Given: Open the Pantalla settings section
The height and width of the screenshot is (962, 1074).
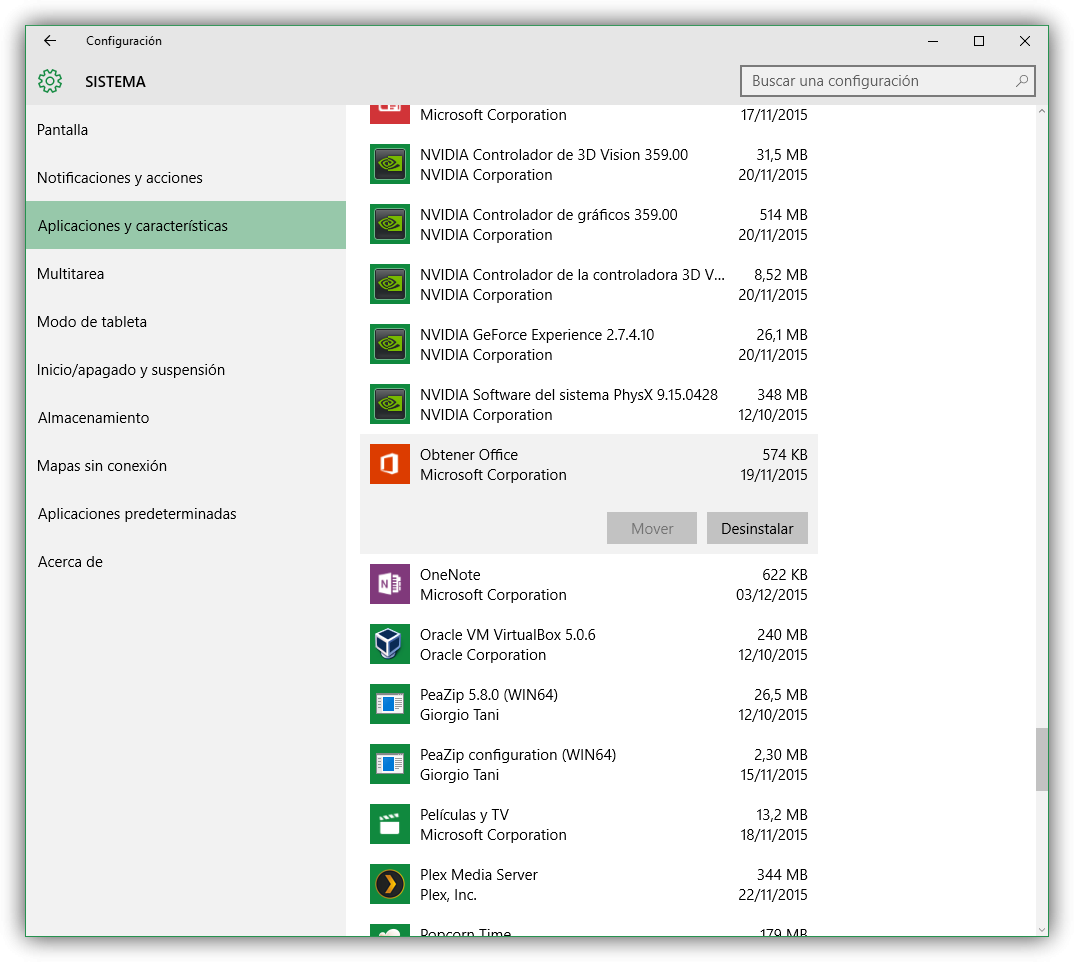Looking at the screenshot, I should click(x=186, y=130).
